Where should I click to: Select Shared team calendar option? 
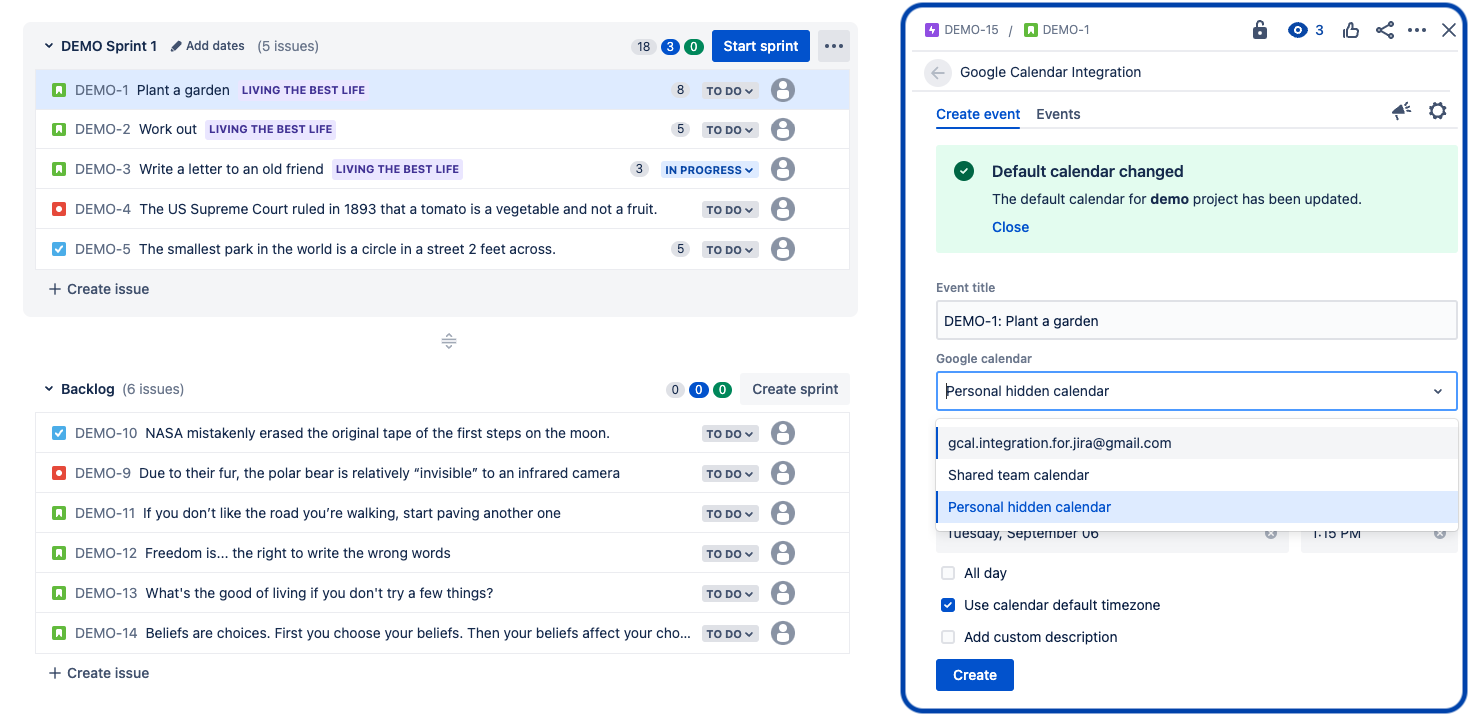[1197, 475]
